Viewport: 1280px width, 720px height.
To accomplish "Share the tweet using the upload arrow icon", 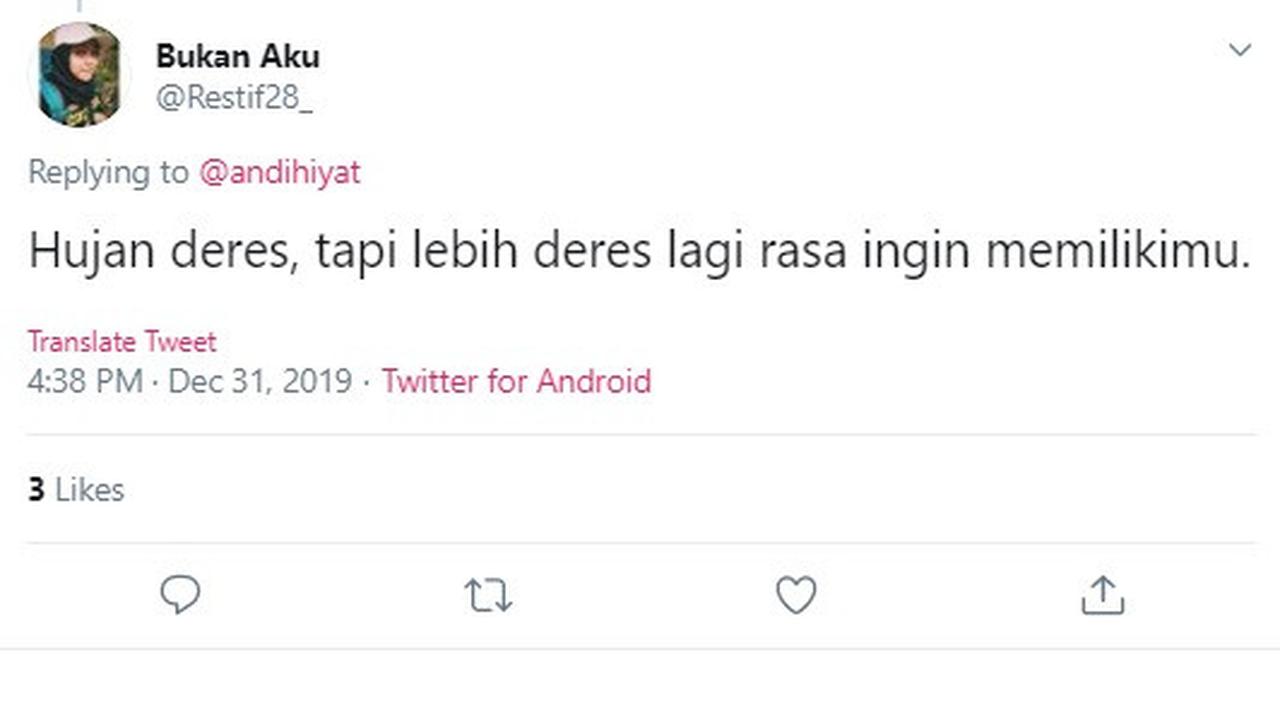I will (x=1102, y=596).
